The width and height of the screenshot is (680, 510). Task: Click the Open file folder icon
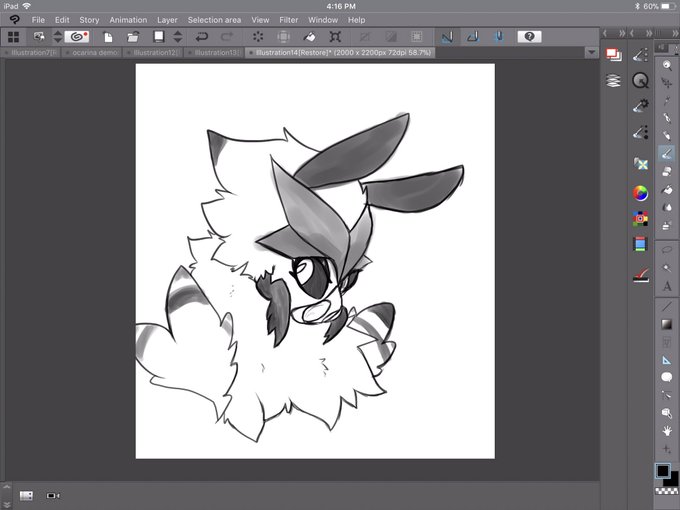[133, 37]
